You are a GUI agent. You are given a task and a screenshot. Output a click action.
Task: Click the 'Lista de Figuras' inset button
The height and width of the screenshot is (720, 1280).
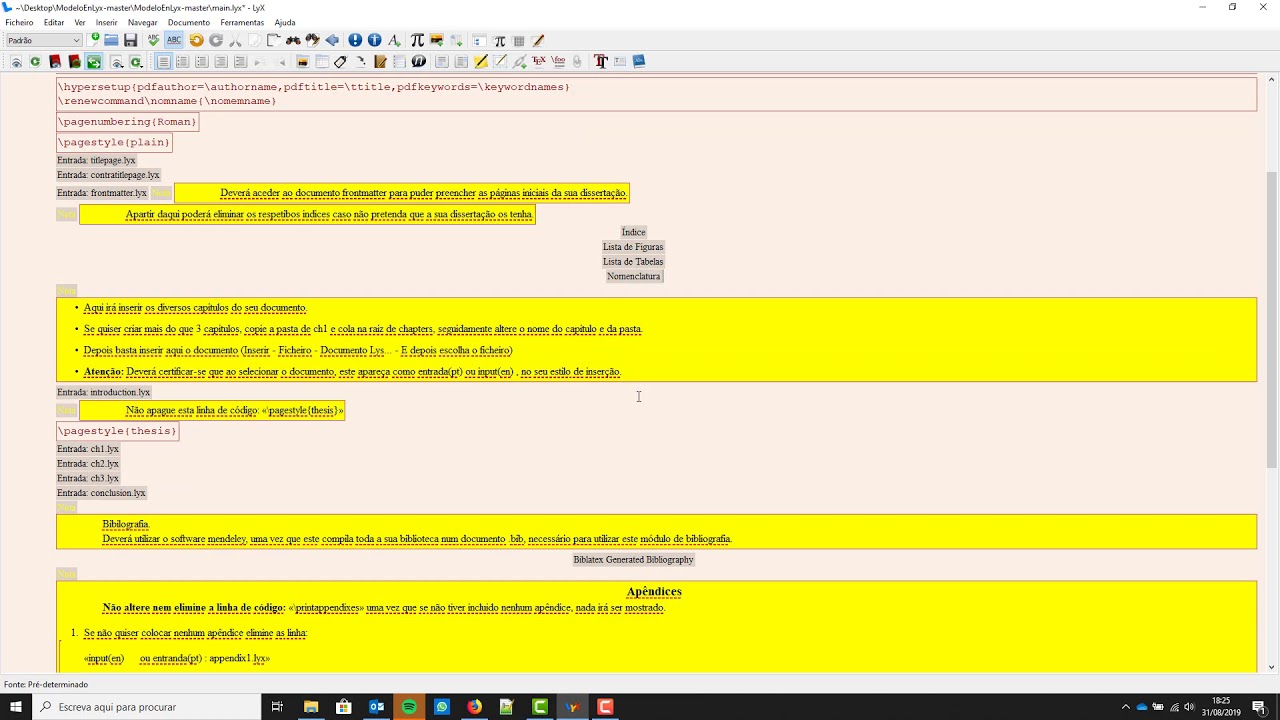pos(633,247)
